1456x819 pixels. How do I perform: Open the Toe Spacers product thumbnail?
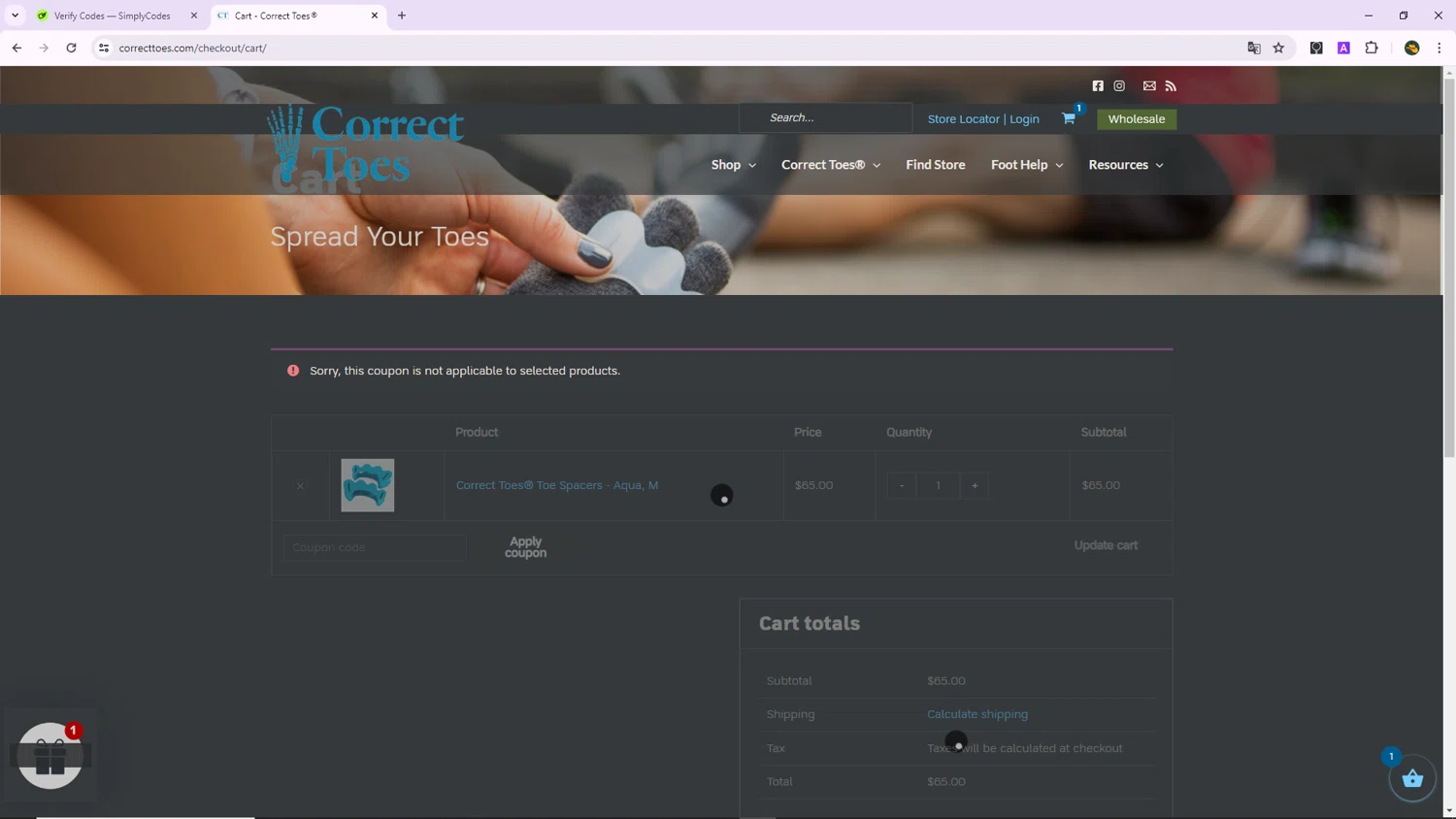(x=368, y=485)
